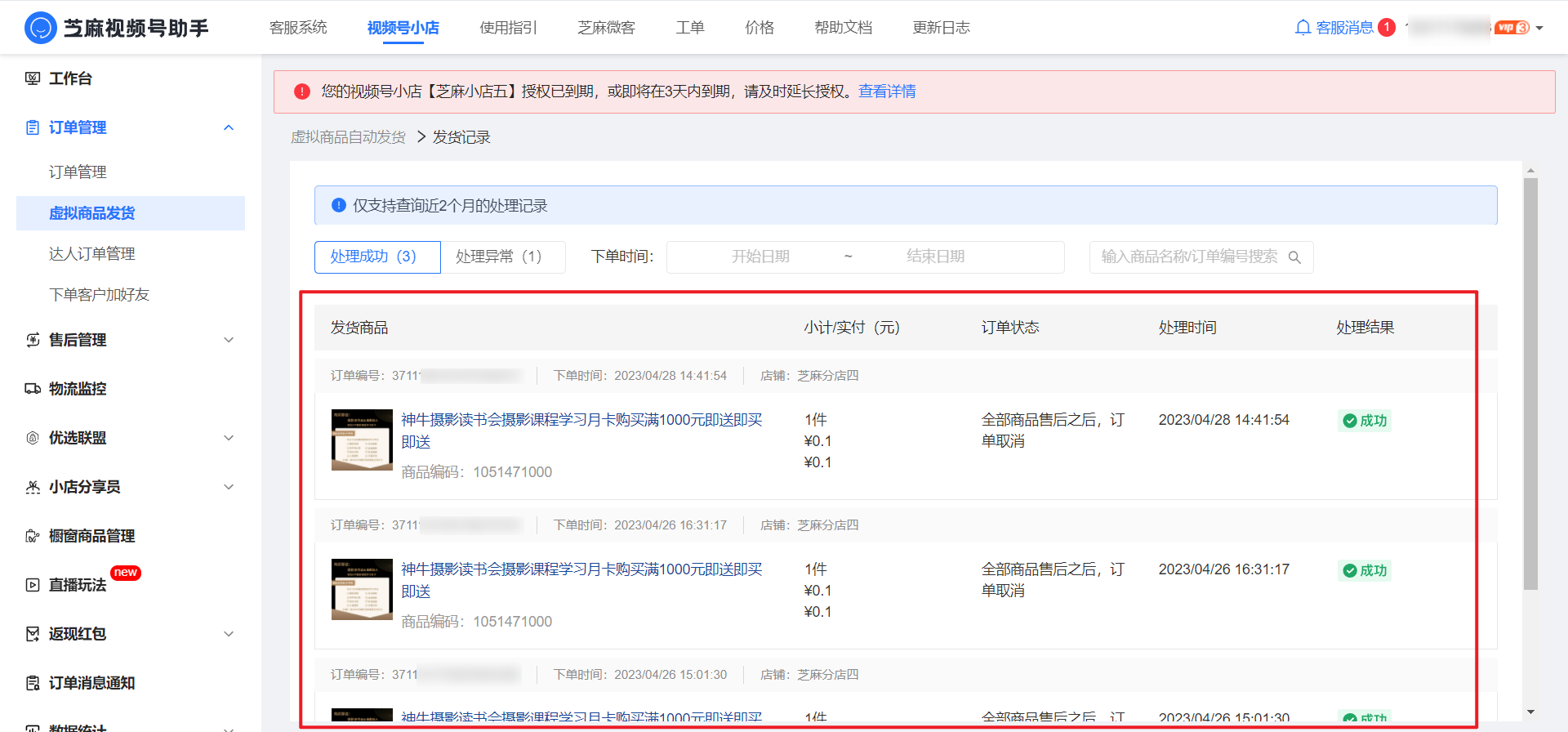Click the 处理结果 column header

1365,328
